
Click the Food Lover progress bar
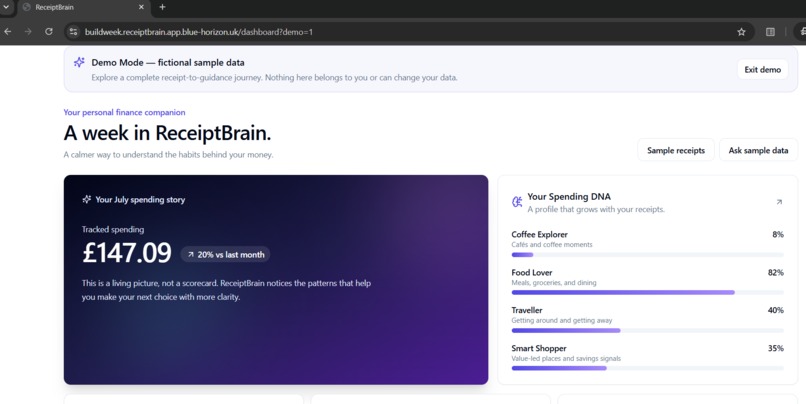[647, 292]
